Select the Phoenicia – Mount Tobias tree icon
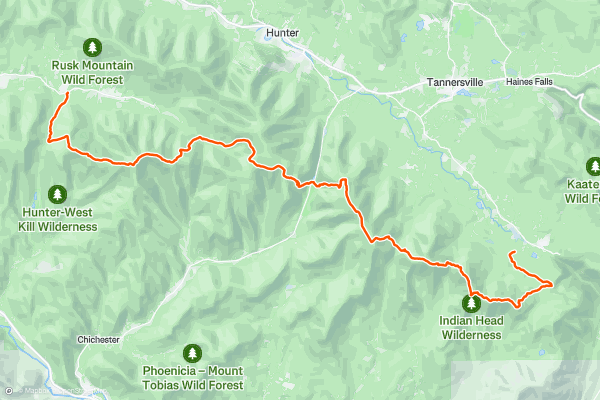 coord(192,353)
